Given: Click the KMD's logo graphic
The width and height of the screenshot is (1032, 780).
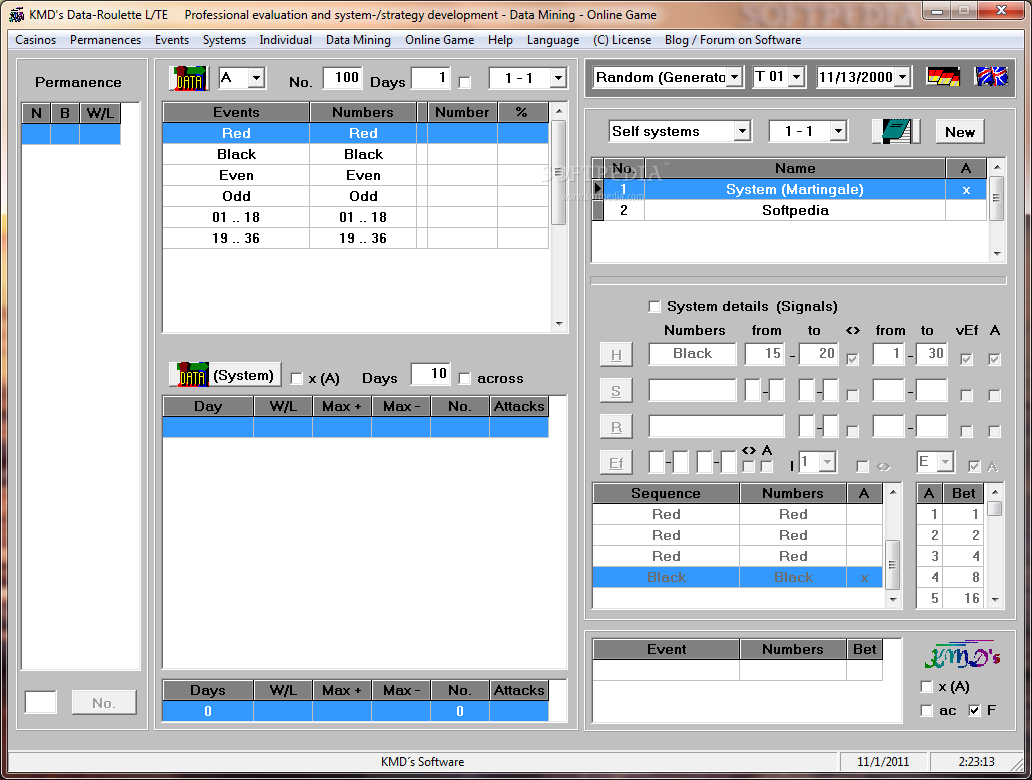Looking at the screenshot, I should (x=962, y=655).
